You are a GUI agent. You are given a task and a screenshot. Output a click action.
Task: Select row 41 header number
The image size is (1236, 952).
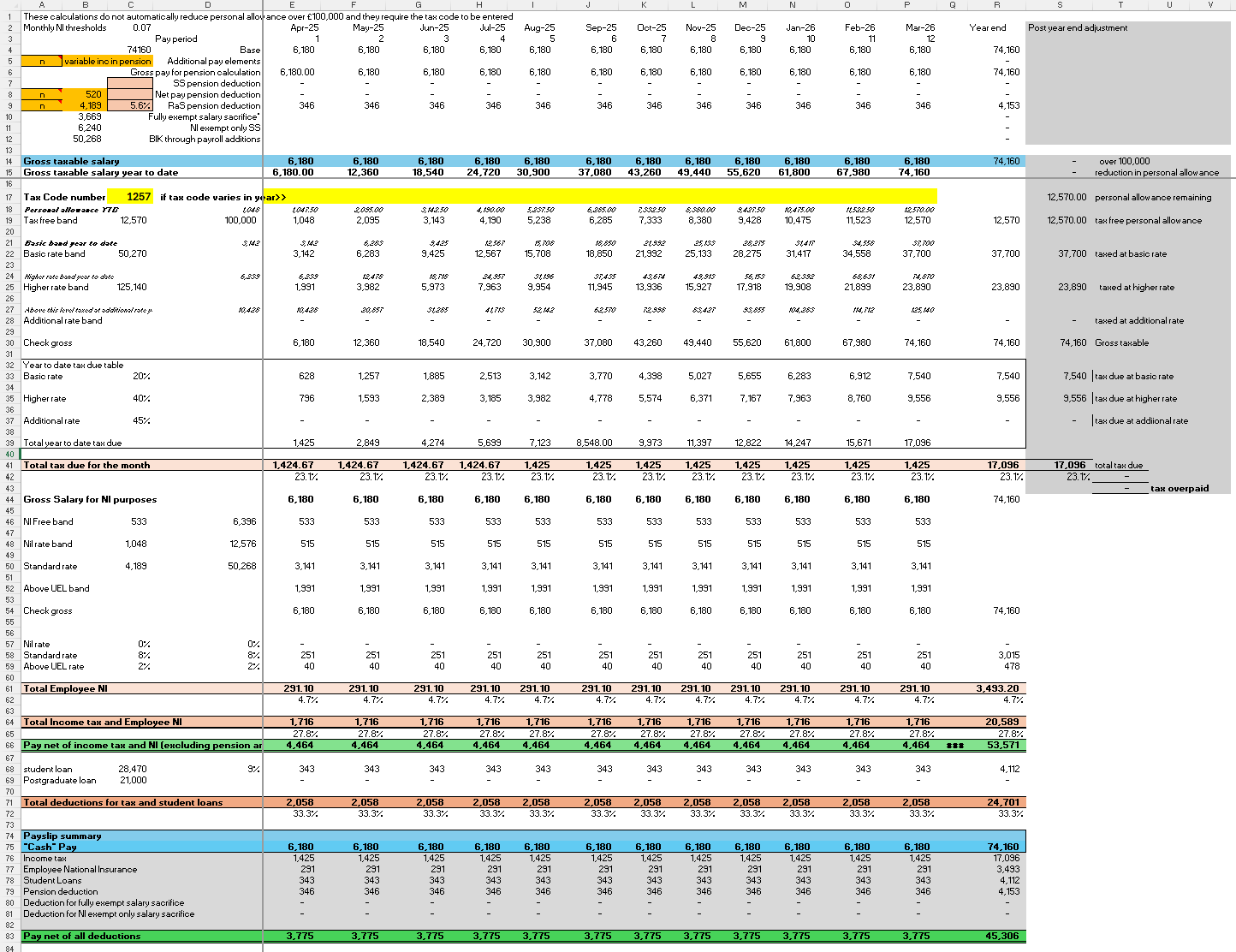pos(9,465)
